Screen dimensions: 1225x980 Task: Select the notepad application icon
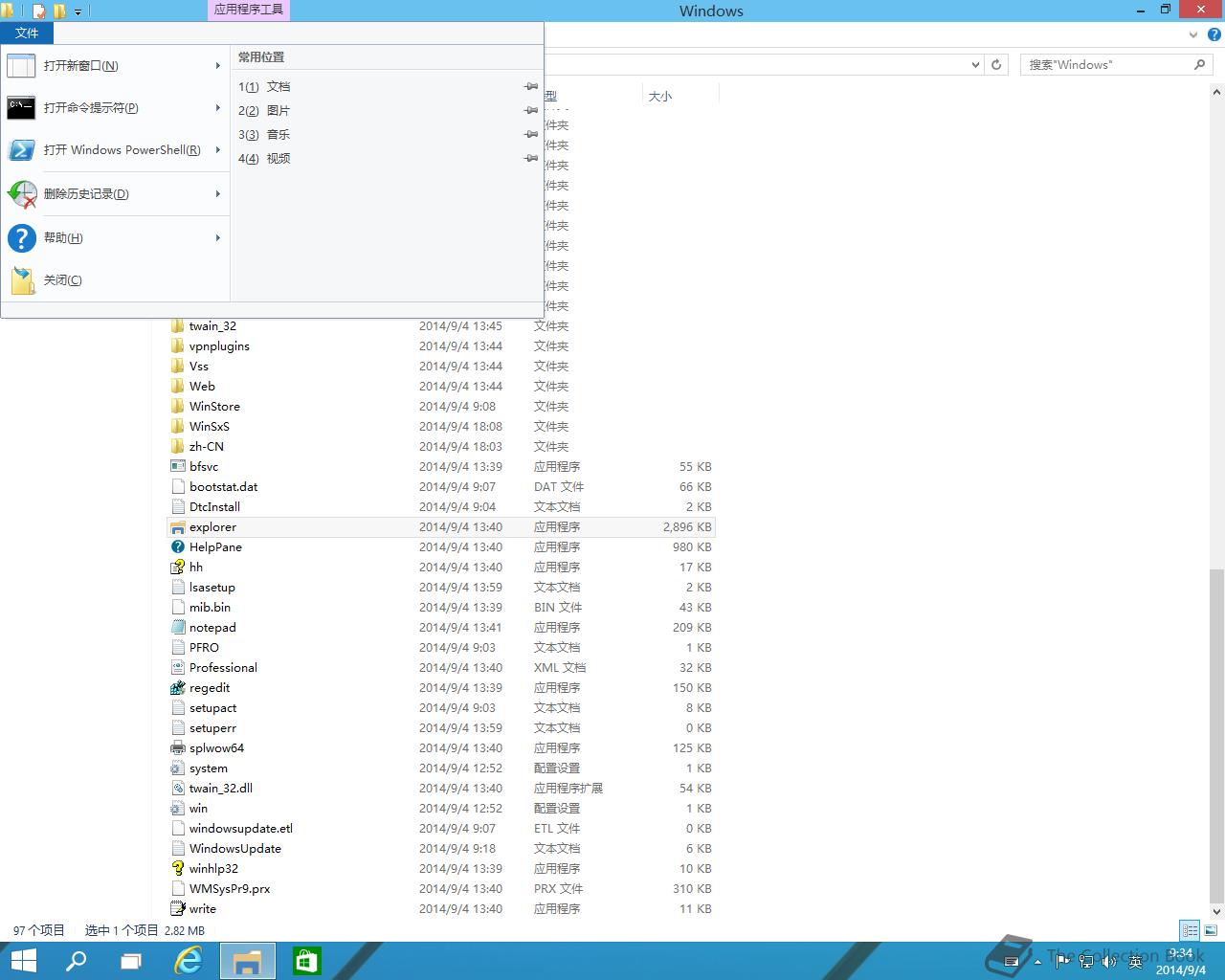(177, 628)
